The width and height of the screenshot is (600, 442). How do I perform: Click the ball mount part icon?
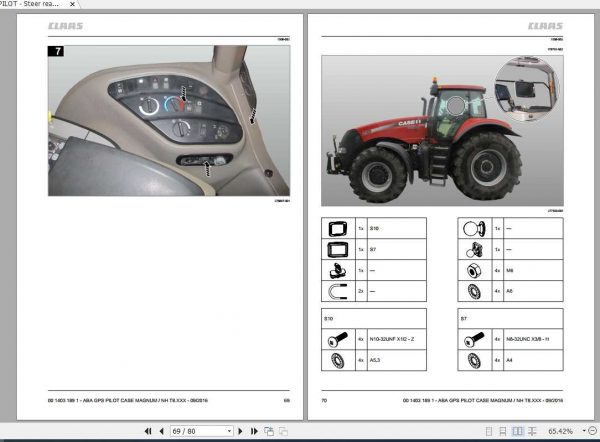click(x=474, y=228)
